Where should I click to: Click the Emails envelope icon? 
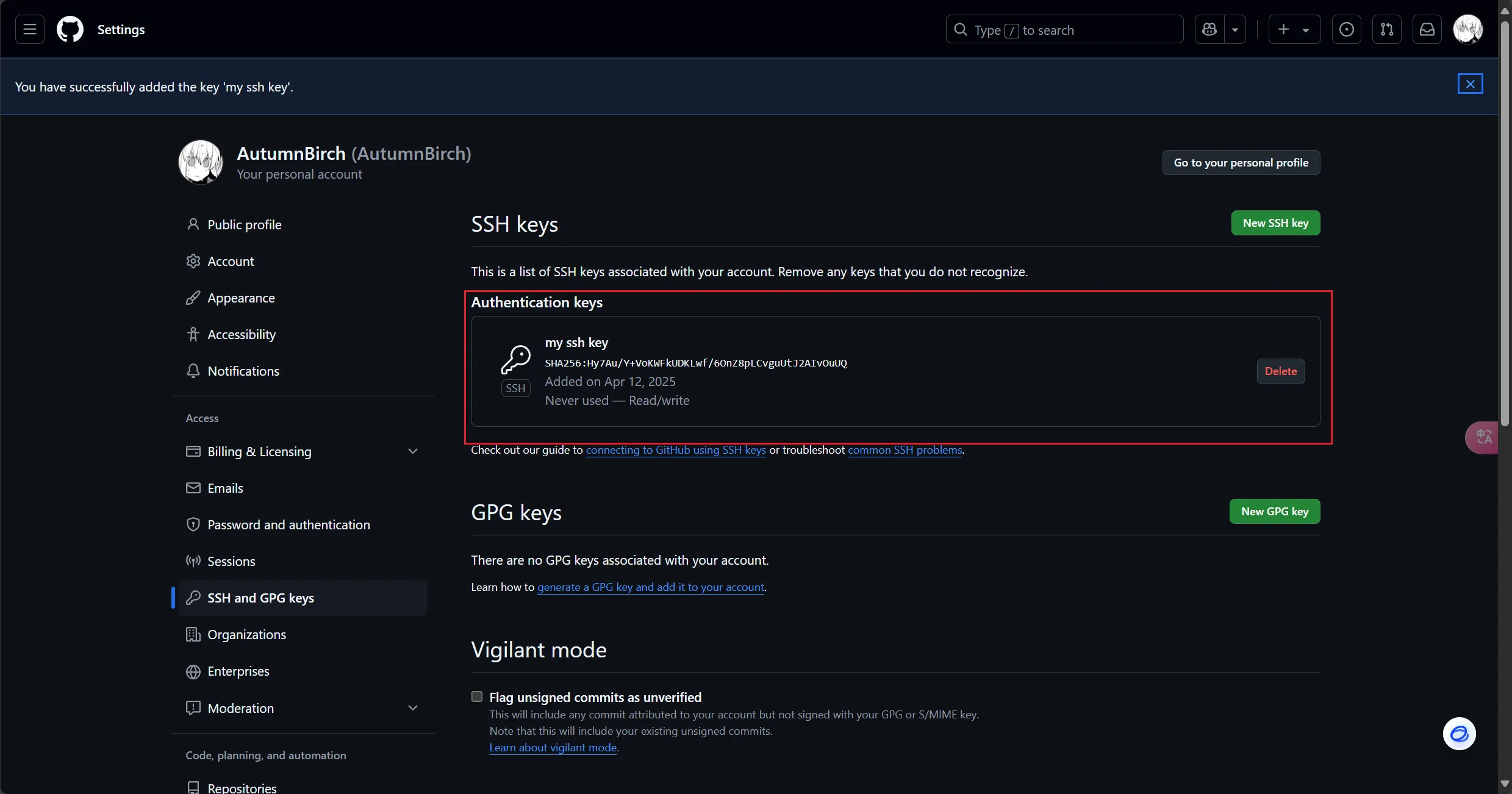click(193, 488)
